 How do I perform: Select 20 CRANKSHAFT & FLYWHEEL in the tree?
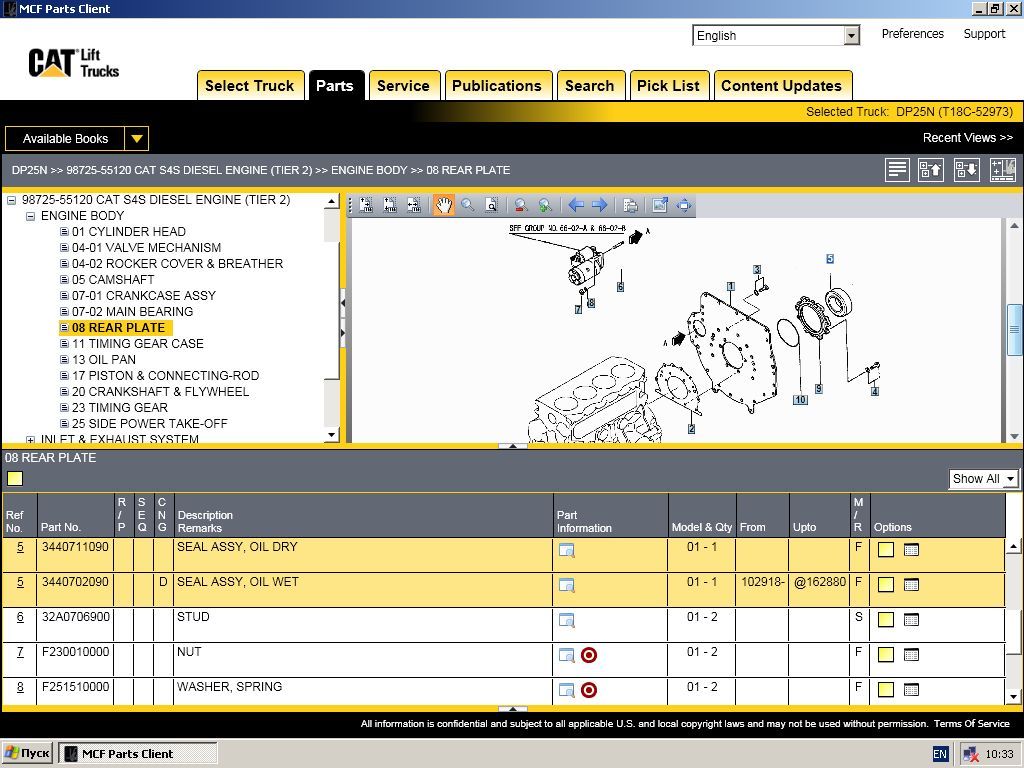pyautogui.click(x=161, y=392)
